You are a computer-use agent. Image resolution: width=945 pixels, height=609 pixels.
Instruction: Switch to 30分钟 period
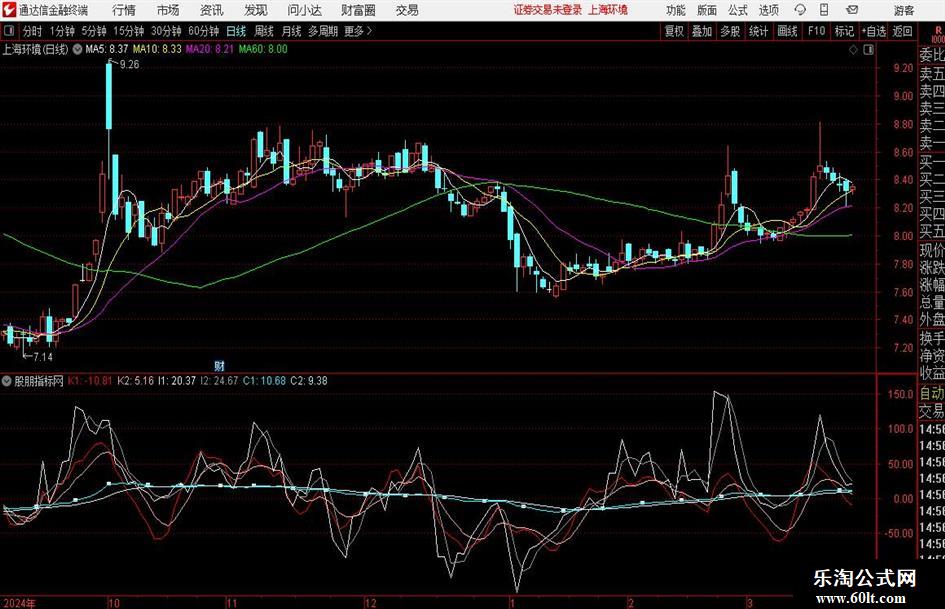click(166, 31)
